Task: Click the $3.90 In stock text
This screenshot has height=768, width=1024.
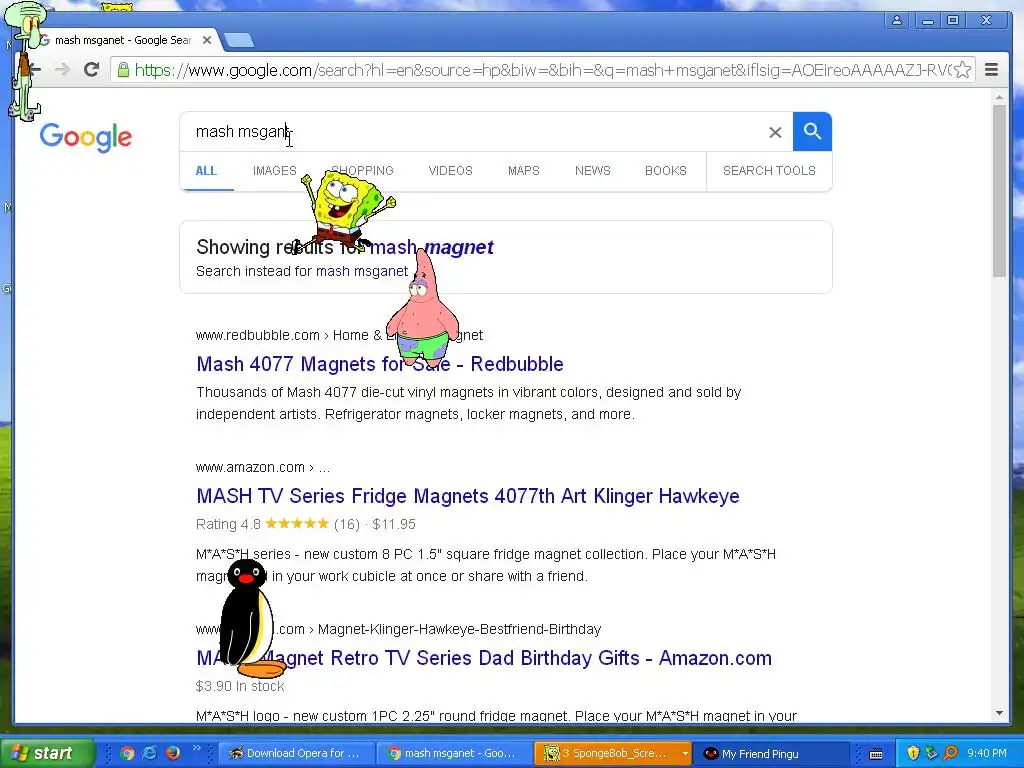Action: pyautogui.click(x=240, y=686)
